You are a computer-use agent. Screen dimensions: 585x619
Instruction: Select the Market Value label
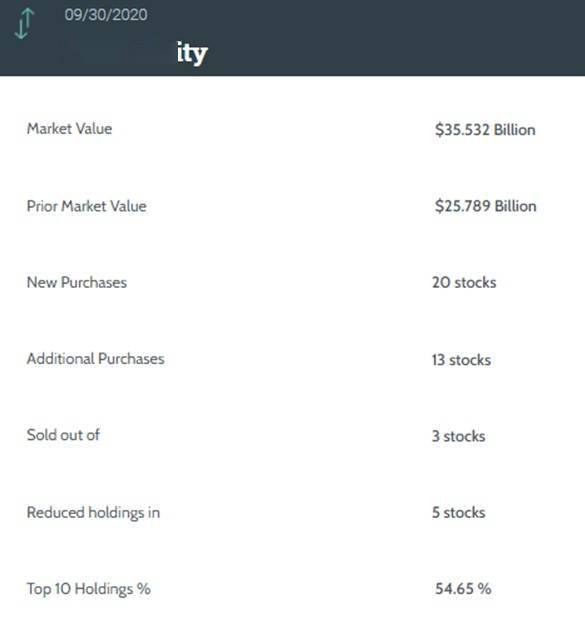click(69, 129)
